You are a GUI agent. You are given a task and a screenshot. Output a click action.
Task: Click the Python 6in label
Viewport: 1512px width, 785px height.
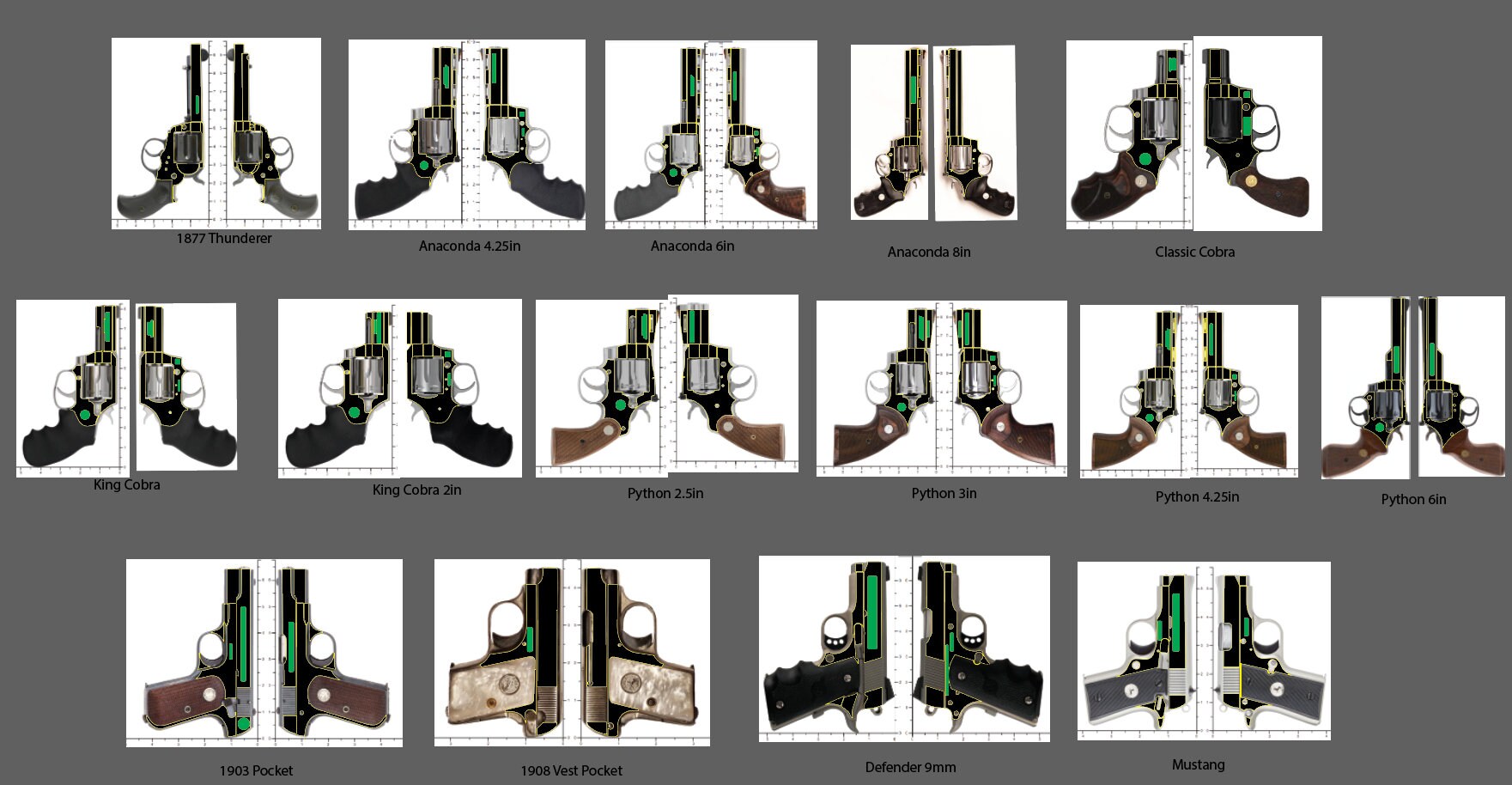(1413, 500)
